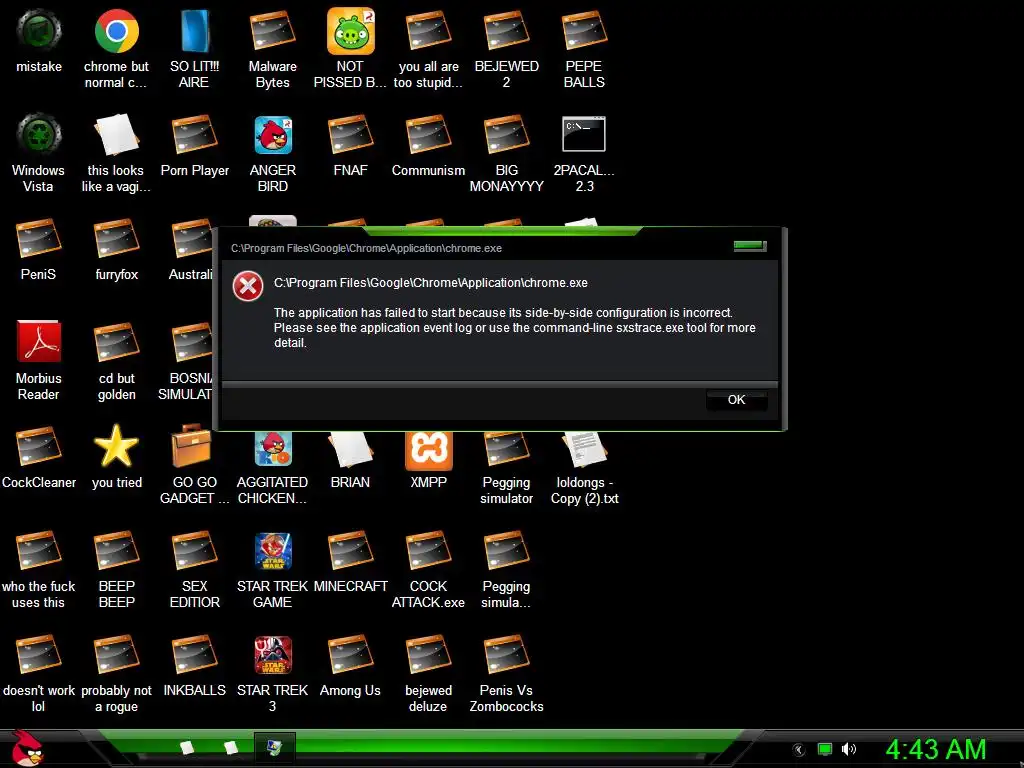Select the 'probably not a rogue' icon
The image size is (1024, 768).
point(116,673)
